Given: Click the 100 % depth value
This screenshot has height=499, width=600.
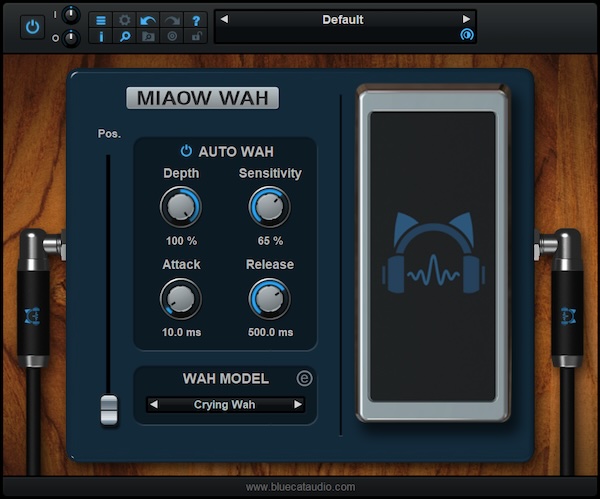Looking at the screenshot, I should pyautogui.click(x=181, y=241).
